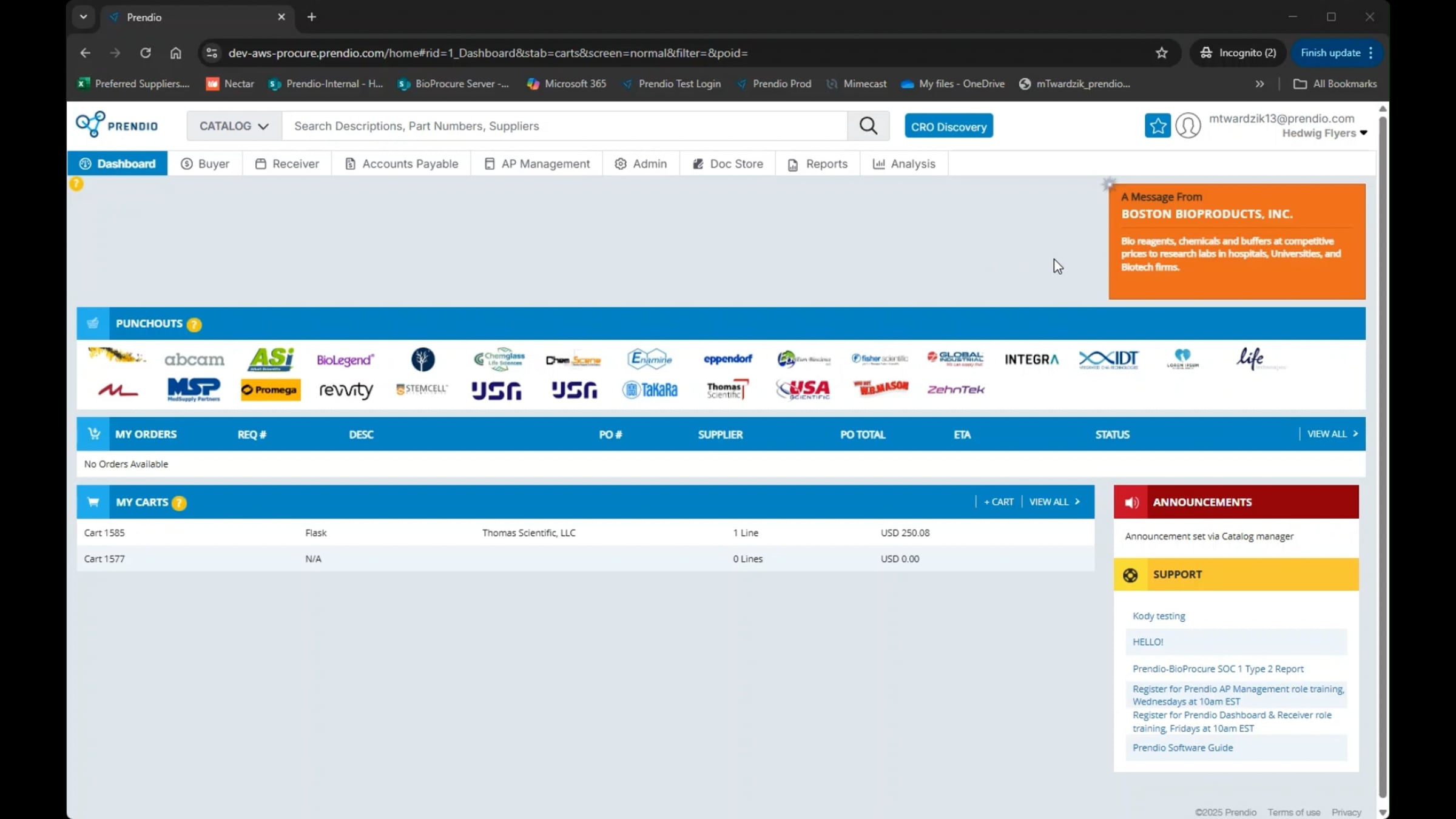Open the TaKaRa punchout
Image resolution: width=1456 pixels, height=819 pixels.
650,389
